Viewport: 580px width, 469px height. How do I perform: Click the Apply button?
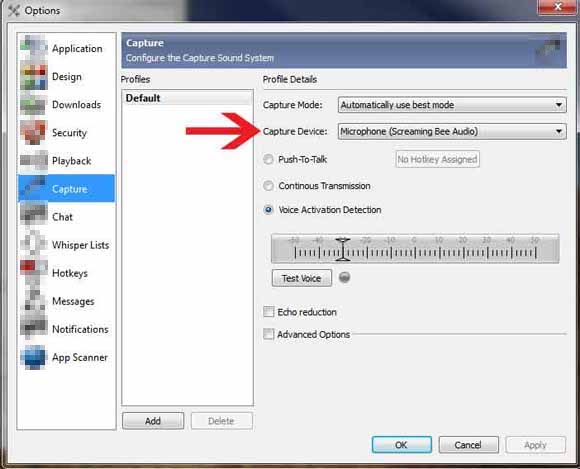535,445
